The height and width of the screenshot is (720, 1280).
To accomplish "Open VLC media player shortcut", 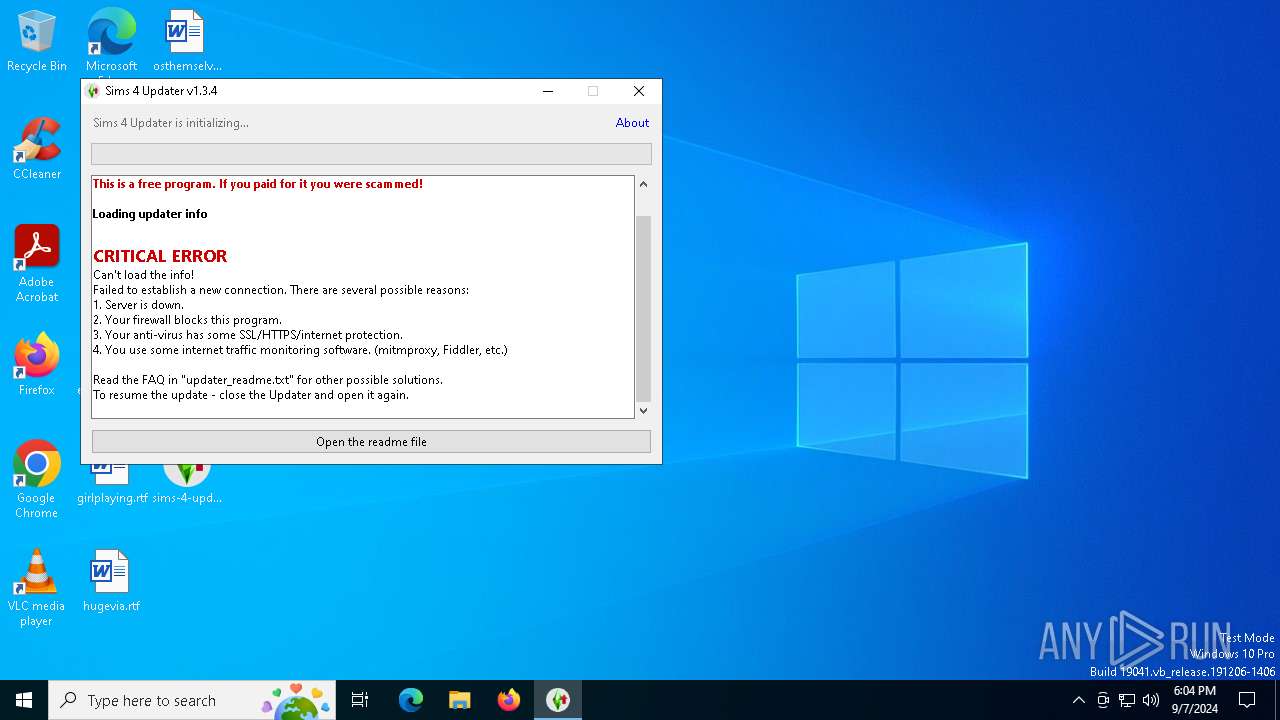I will coord(37,587).
